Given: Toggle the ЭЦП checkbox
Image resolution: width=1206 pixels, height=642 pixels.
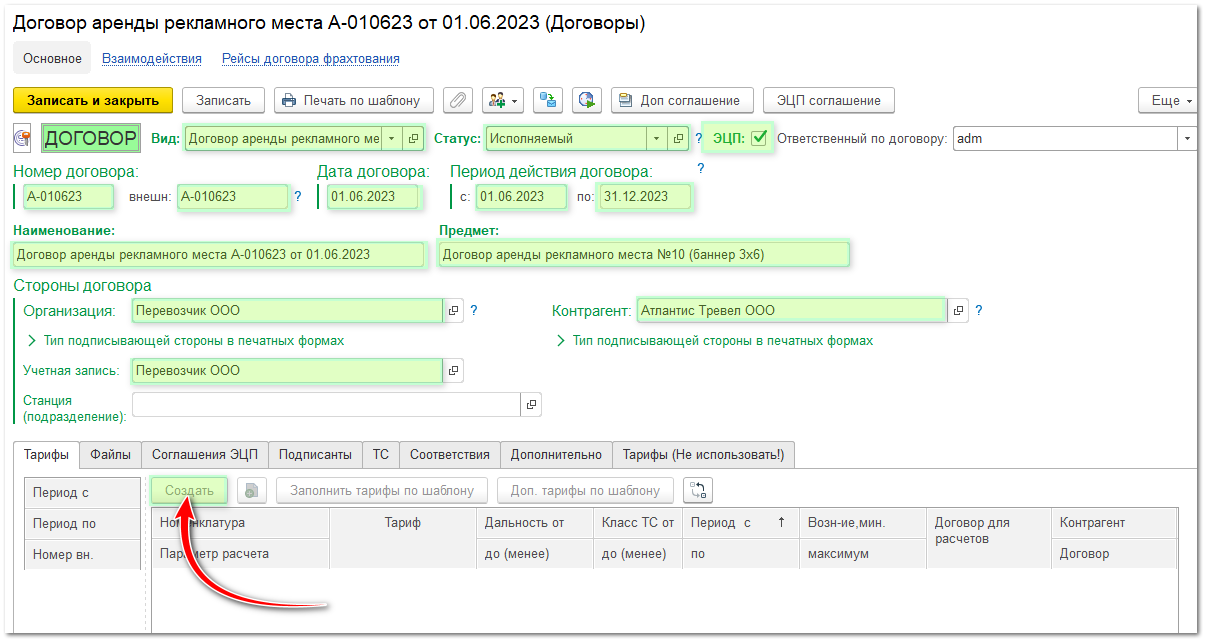Looking at the screenshot, I should coord(759,138).
